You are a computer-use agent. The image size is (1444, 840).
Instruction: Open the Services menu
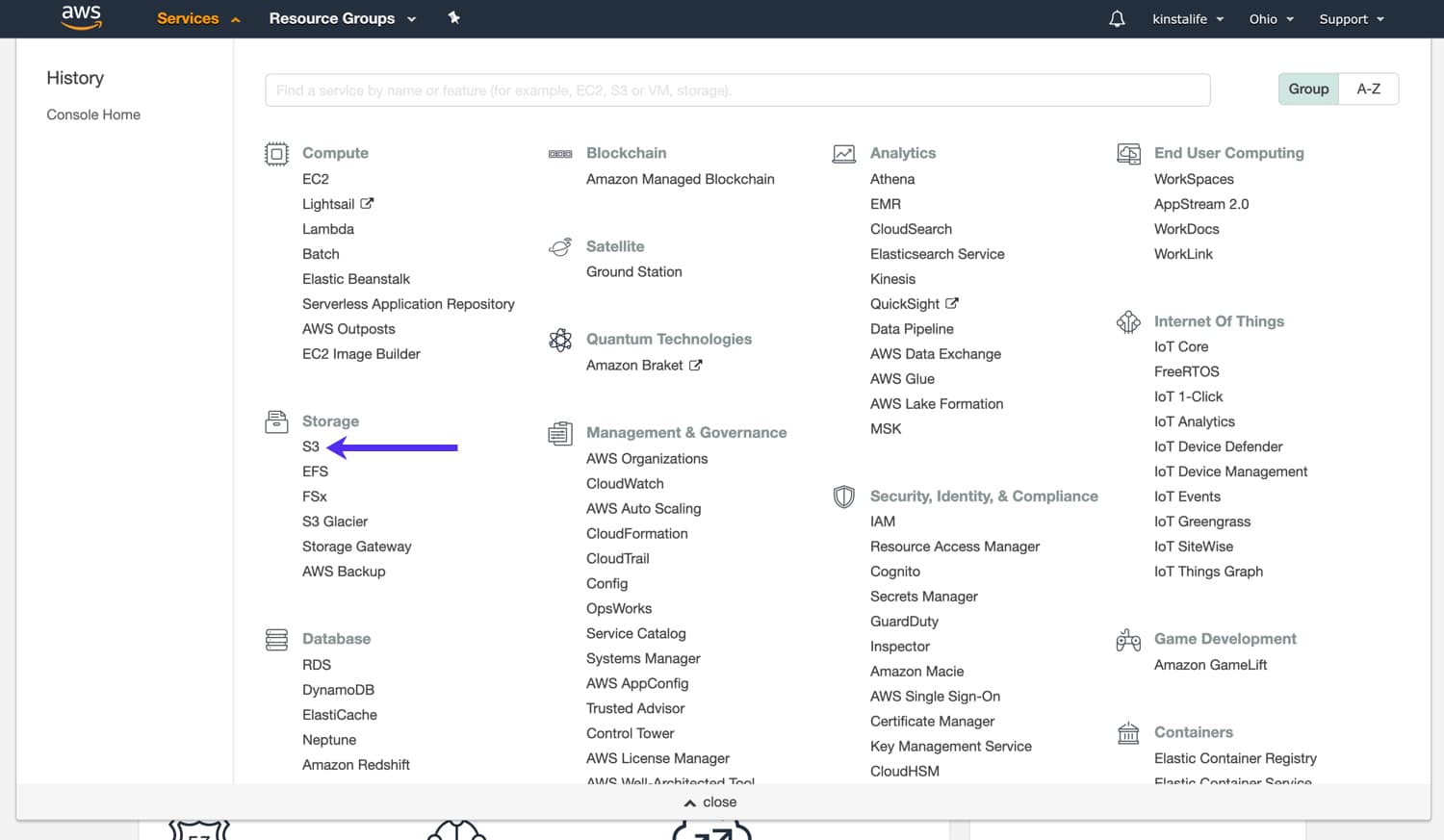point(188,18)
